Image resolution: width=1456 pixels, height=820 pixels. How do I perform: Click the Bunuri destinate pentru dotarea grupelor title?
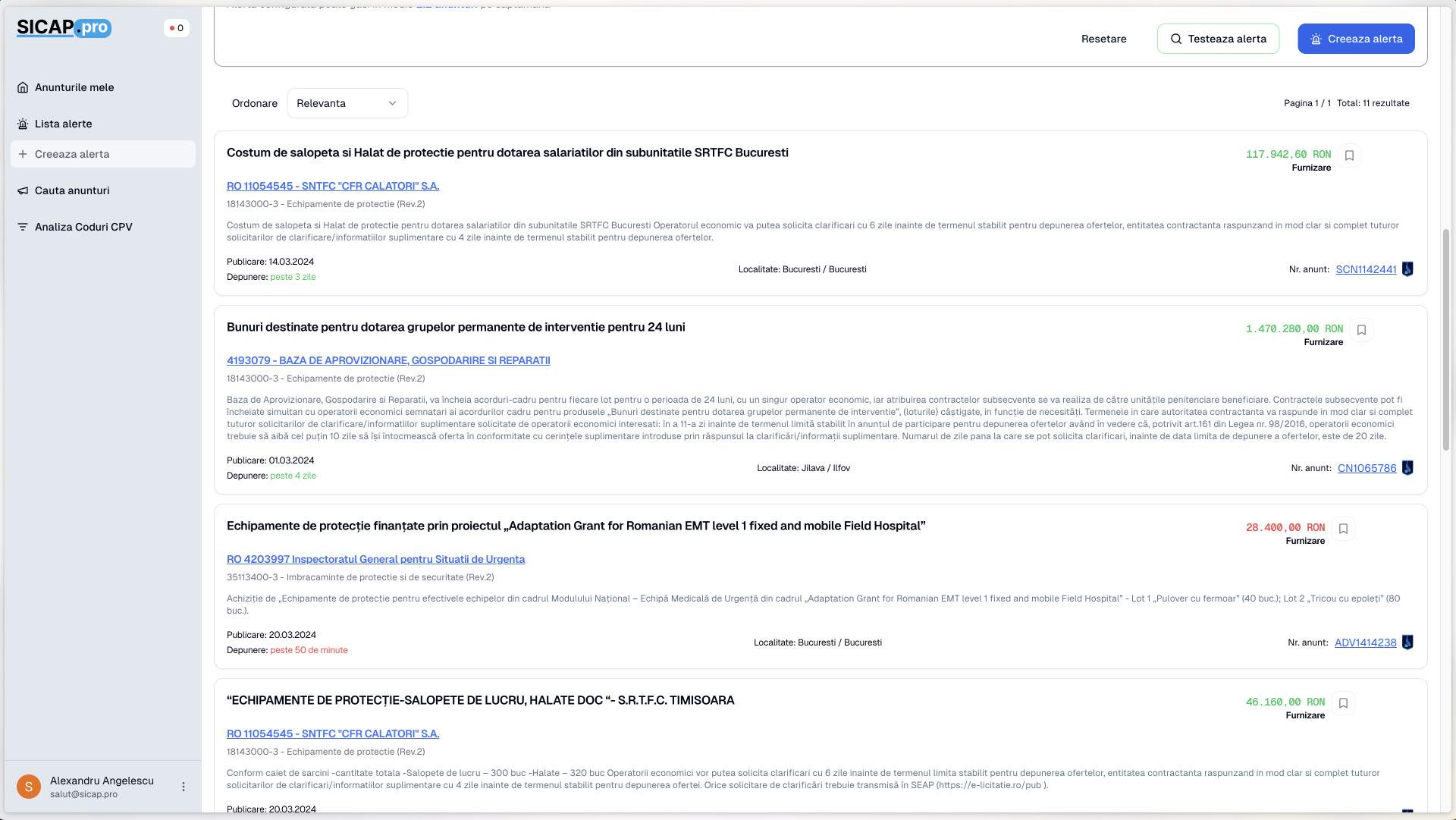(456, 327)
